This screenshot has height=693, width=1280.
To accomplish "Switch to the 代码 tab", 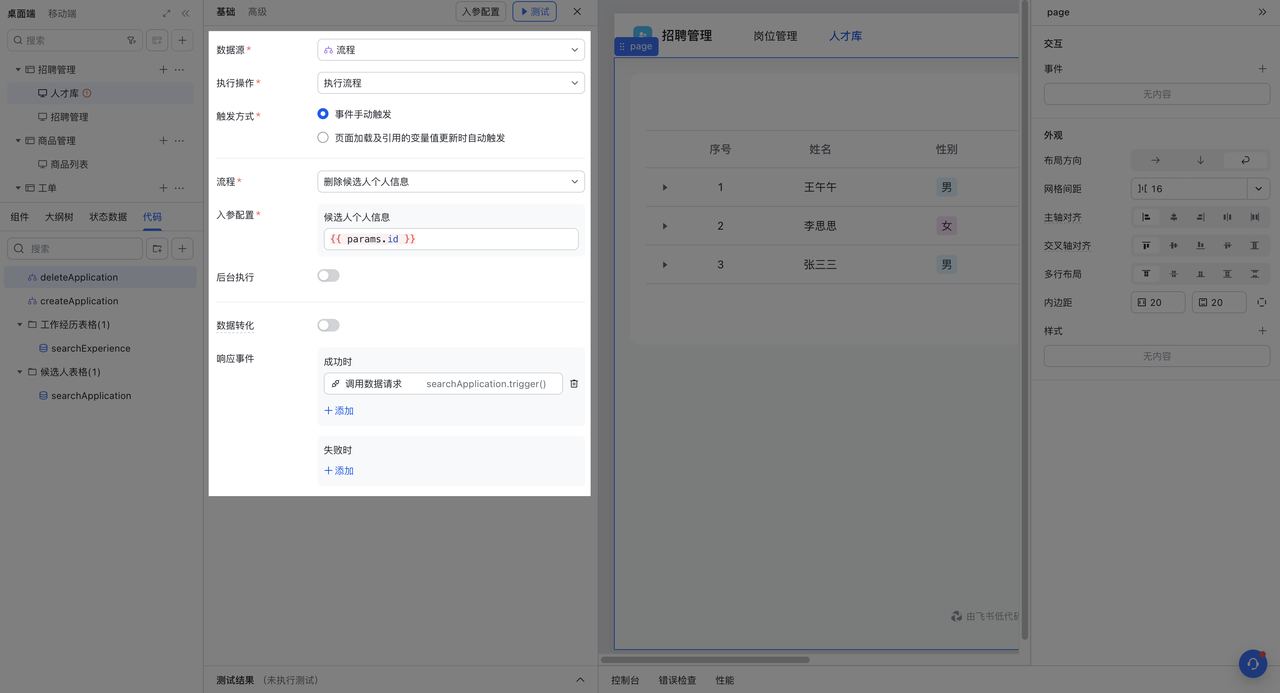I will [152, 217].
